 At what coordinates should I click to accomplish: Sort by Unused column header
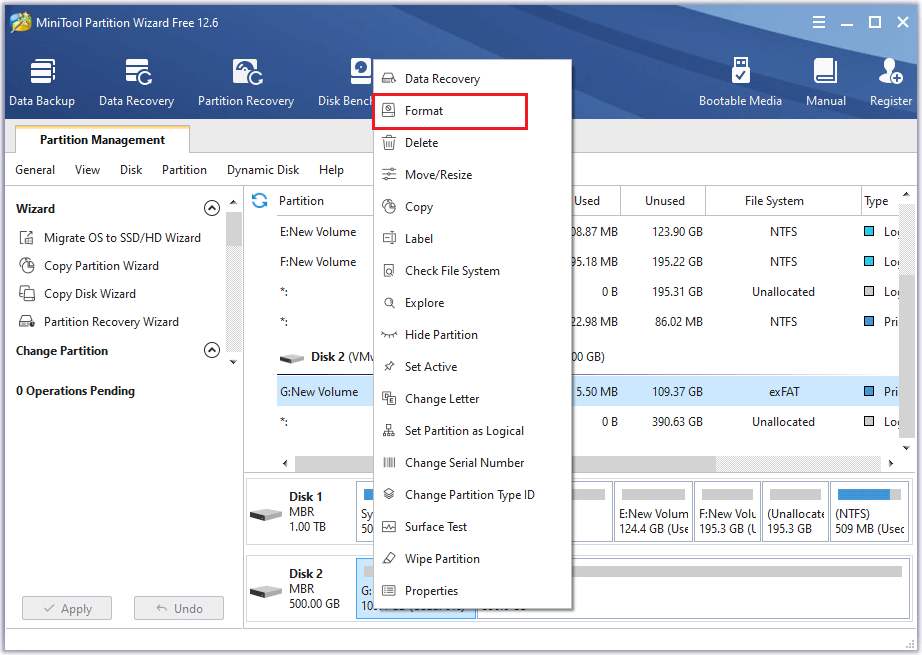tap(664, 201)
